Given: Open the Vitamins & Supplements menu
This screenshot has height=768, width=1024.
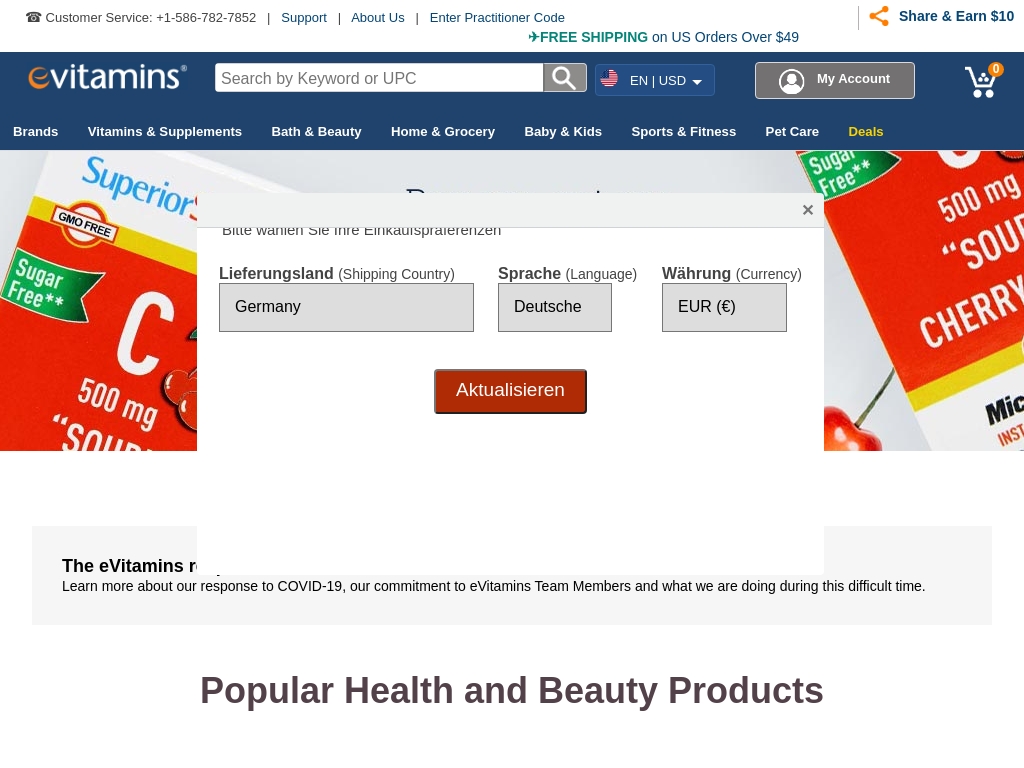Looking at the screenshot, I should click(x=165, y=132).
